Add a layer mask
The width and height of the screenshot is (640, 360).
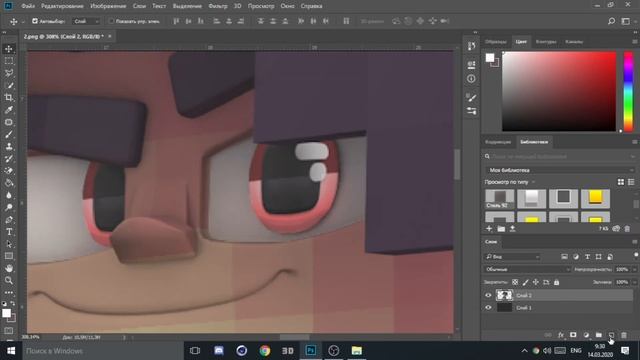[x=573, y=335]
